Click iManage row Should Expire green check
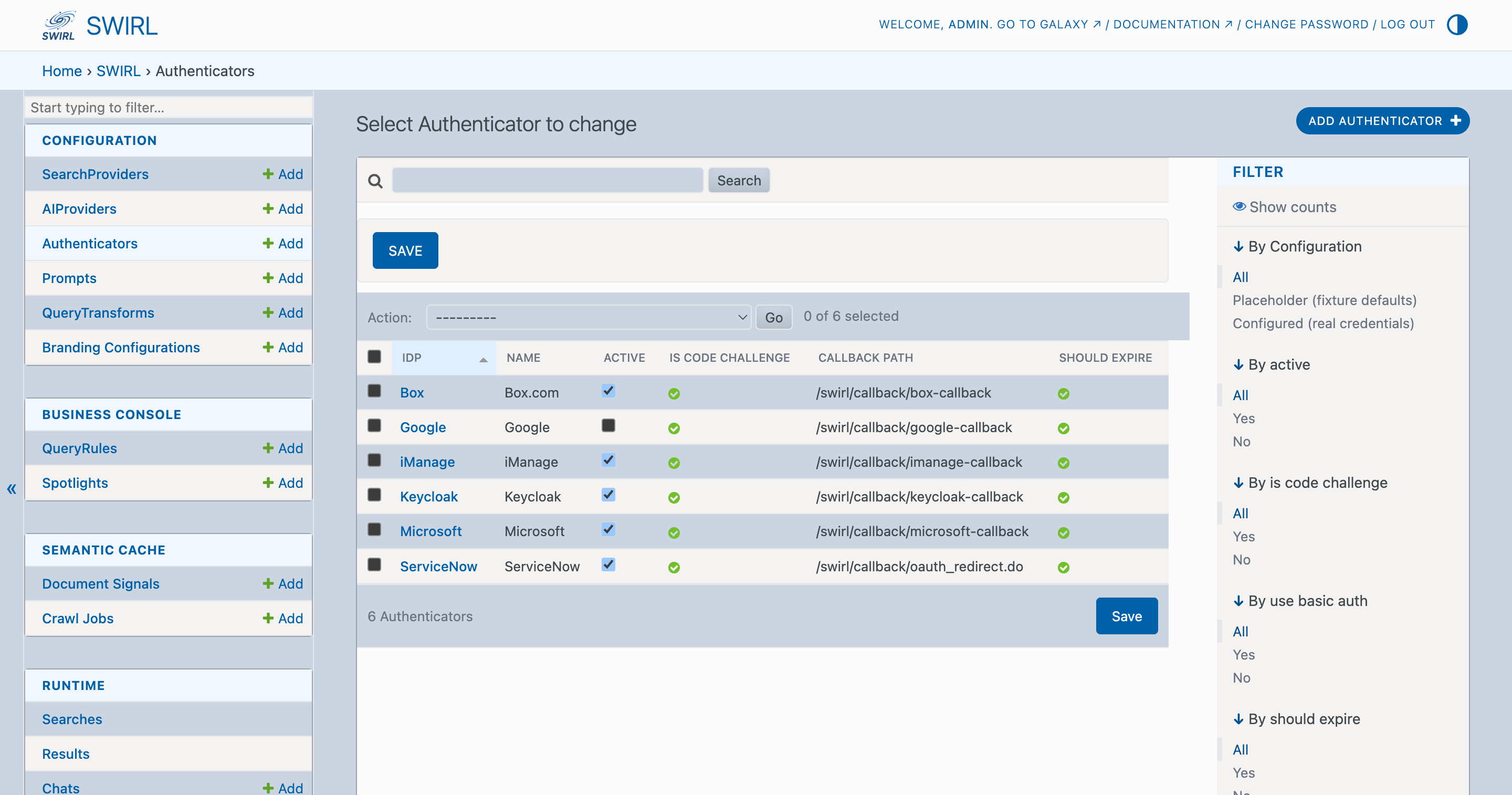This screenshot has height=795, width=1512. click(1064, 463)
